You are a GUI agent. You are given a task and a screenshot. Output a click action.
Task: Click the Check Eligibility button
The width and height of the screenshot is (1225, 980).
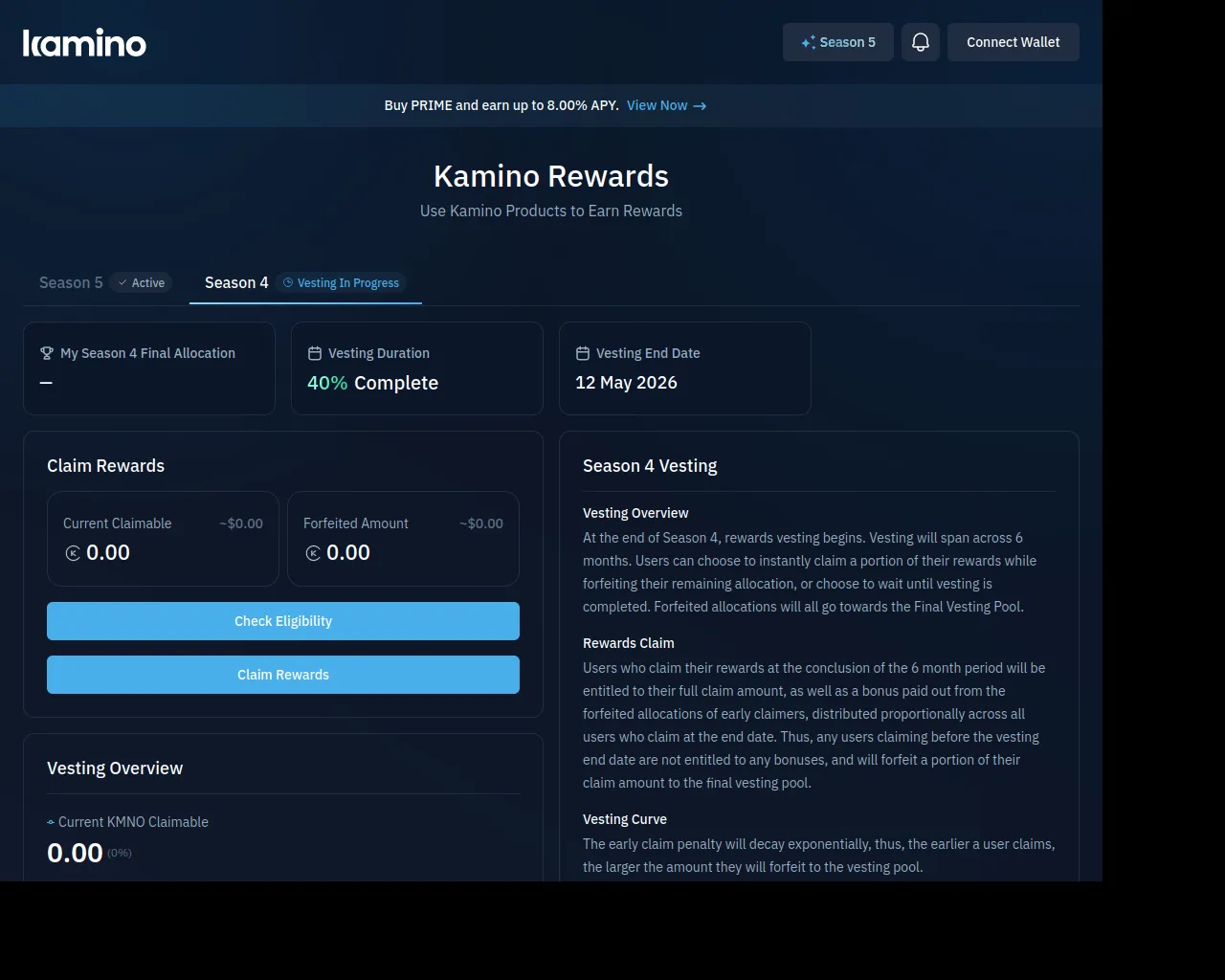point(283,621)
